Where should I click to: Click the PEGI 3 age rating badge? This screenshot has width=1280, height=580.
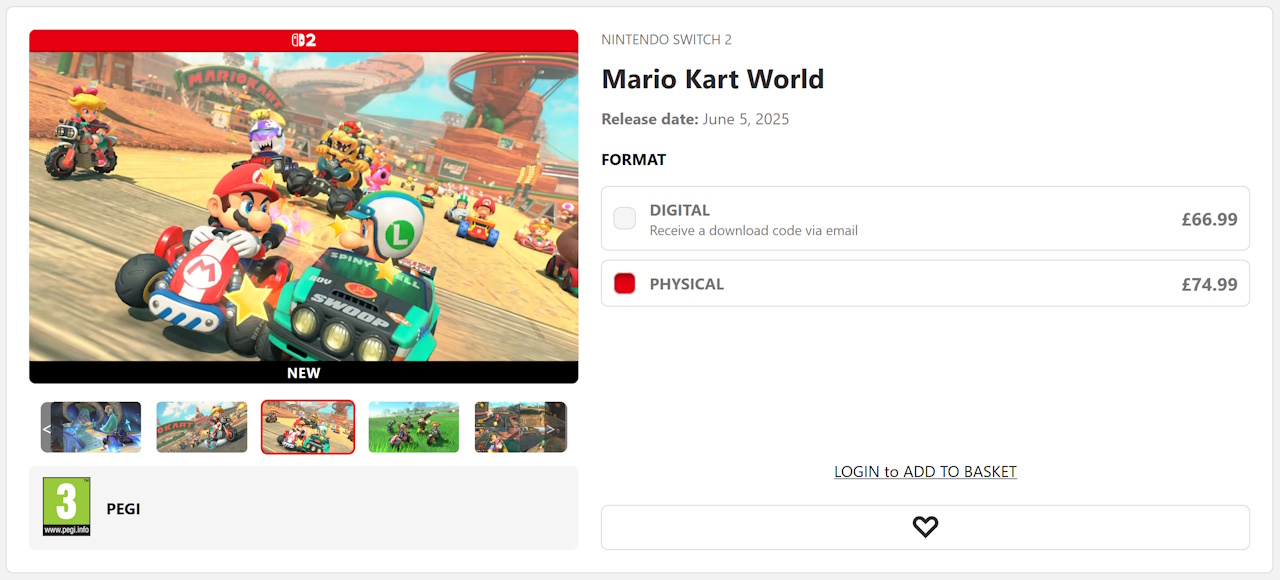point(66,507)
